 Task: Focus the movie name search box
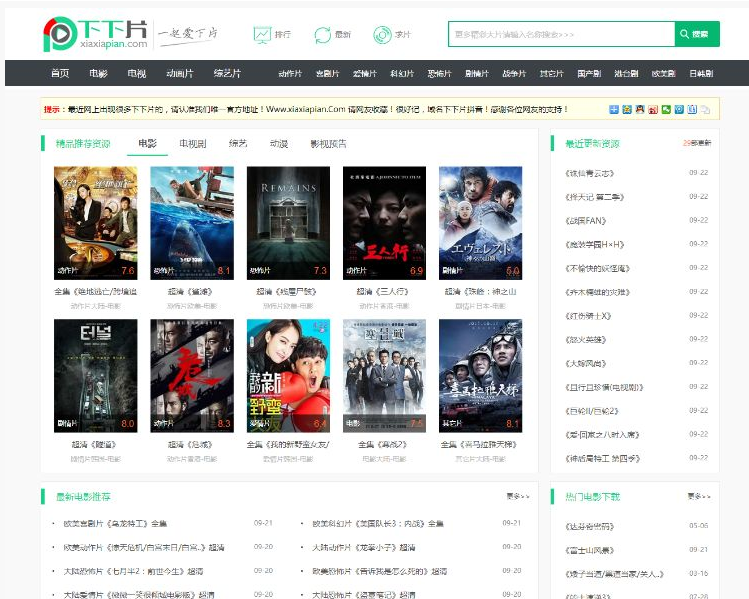561,34
